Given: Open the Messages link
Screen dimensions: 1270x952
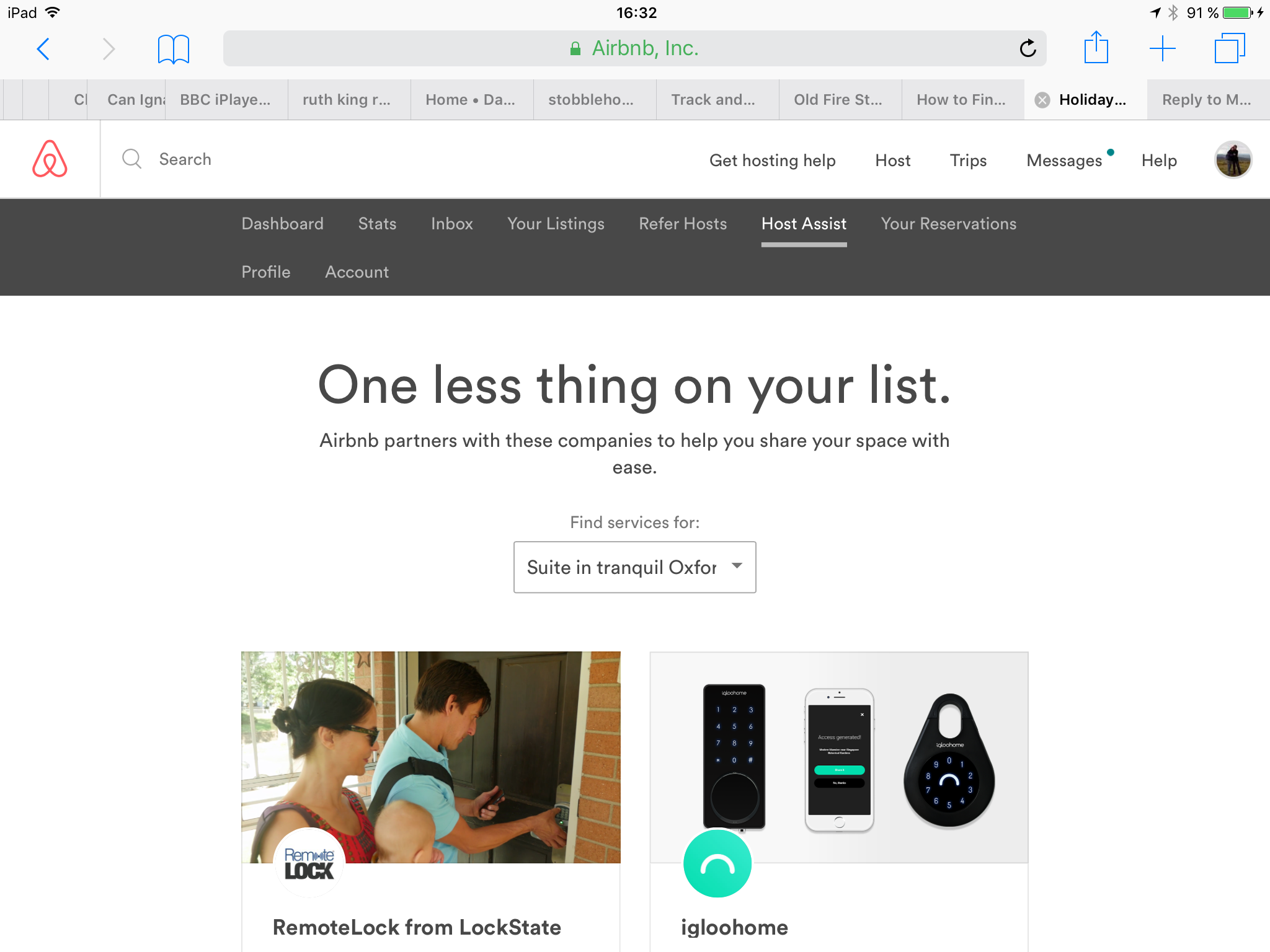Looking at the screenshot, I should 1064,161.
